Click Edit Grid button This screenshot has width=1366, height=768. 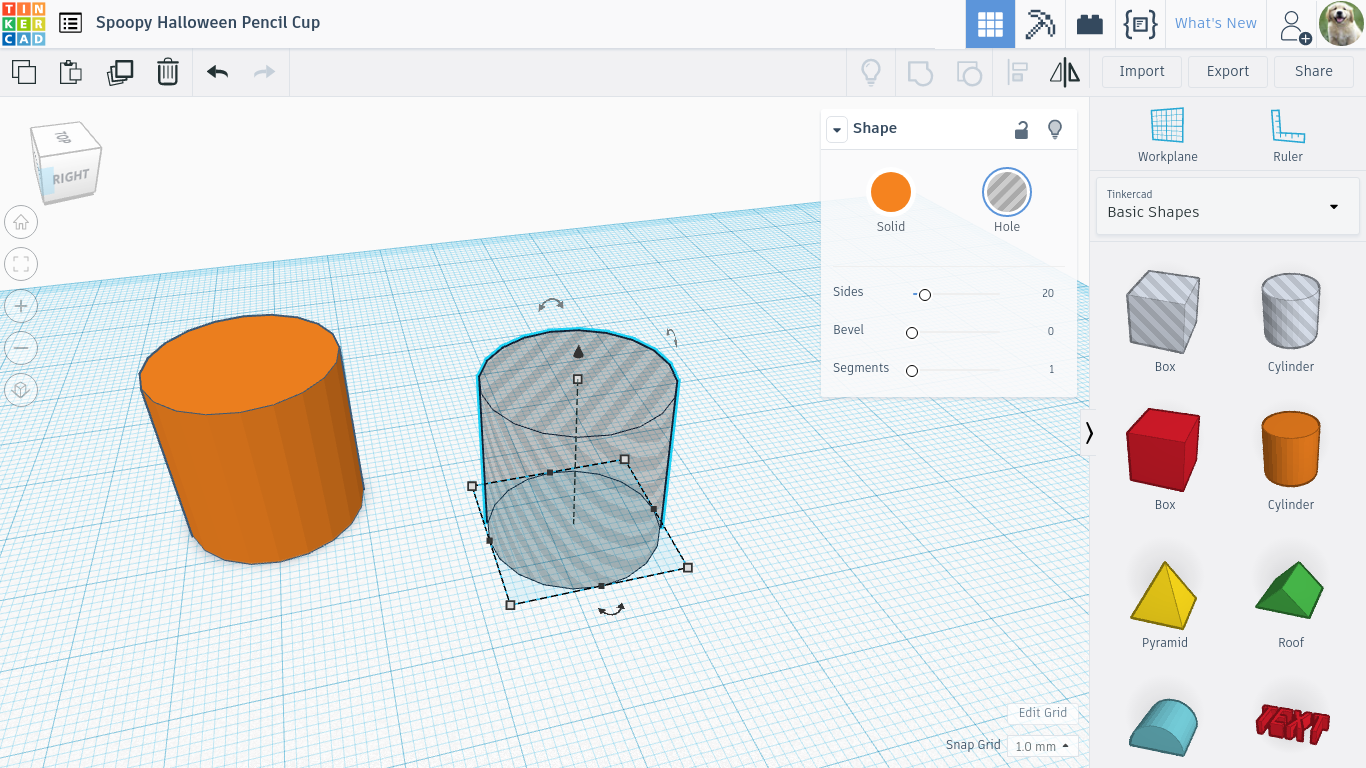(x=1042, y=713)
